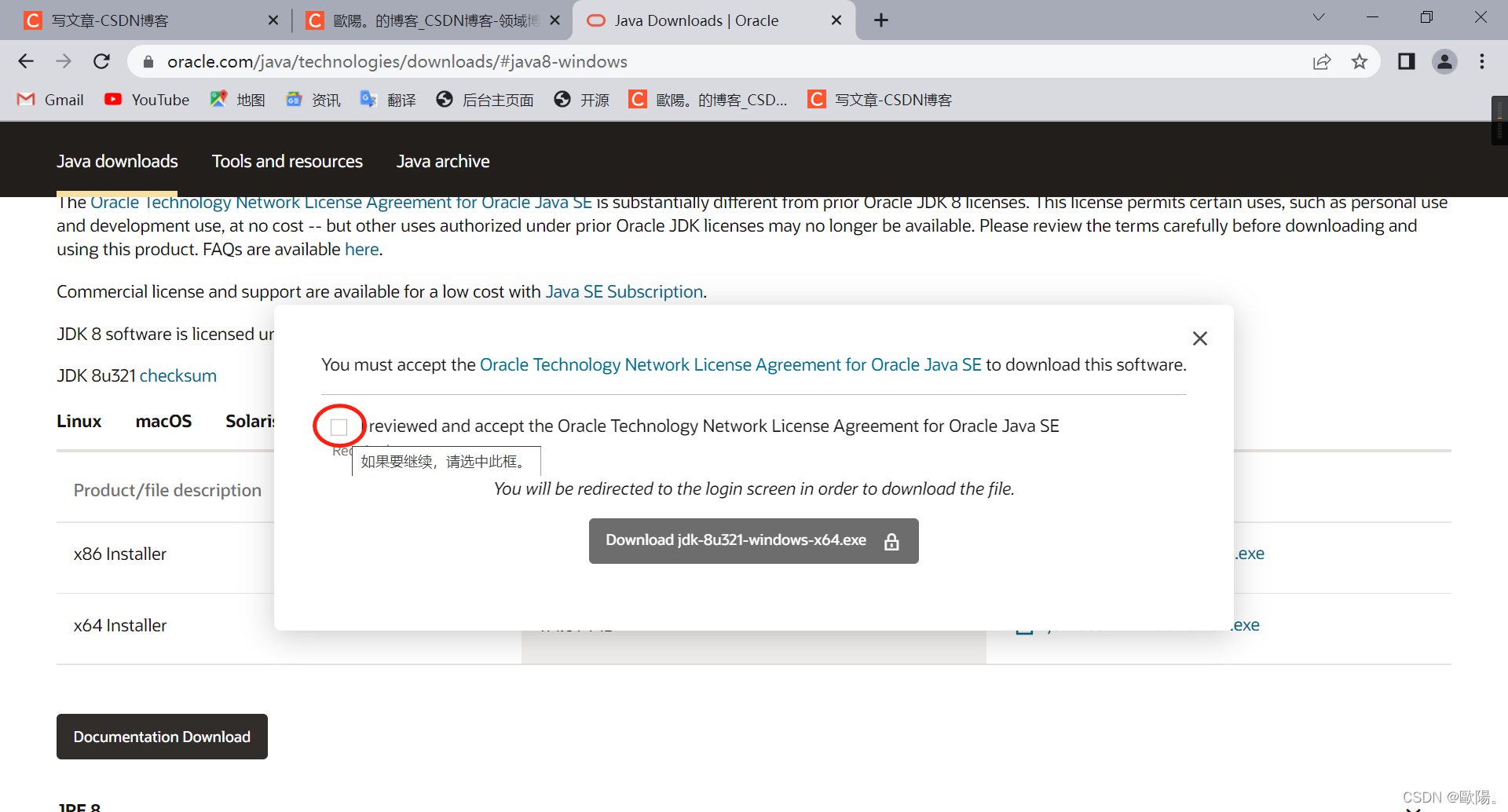This screenshot has width=1508, height=812.
Task: Open Java downloads nav tab
Action: [x=117, y=161]
